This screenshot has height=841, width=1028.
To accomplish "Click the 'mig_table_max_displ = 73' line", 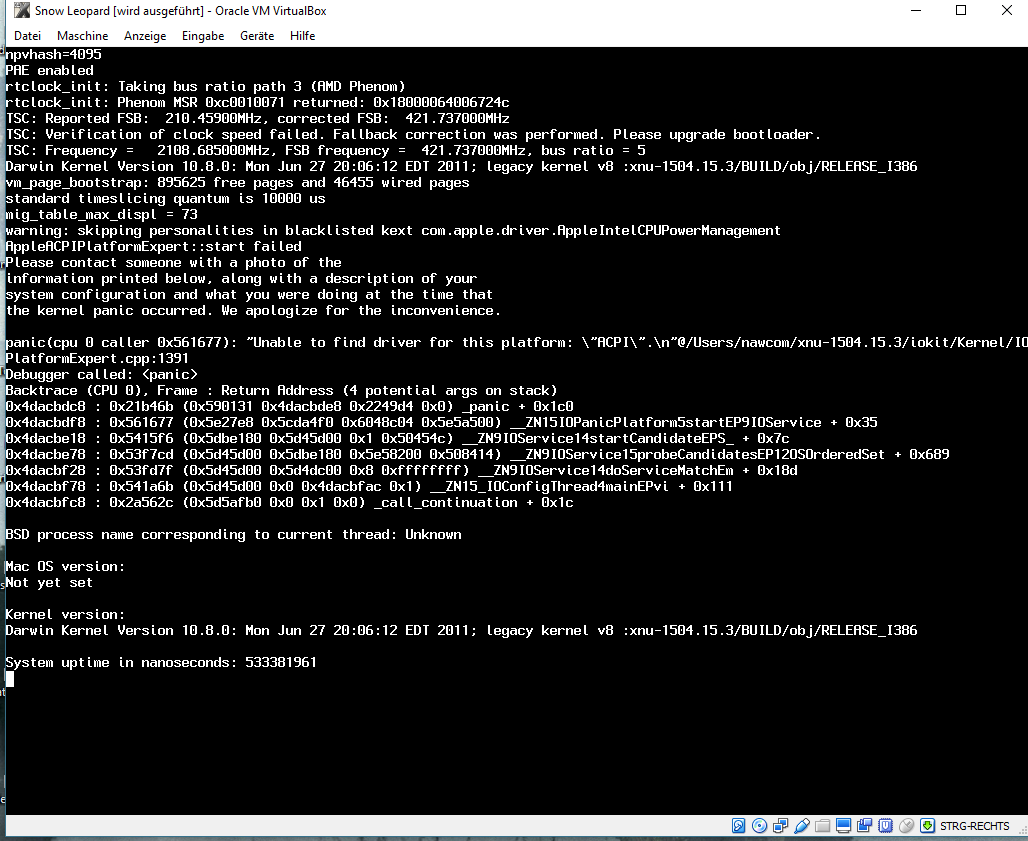I will point(102,214).
